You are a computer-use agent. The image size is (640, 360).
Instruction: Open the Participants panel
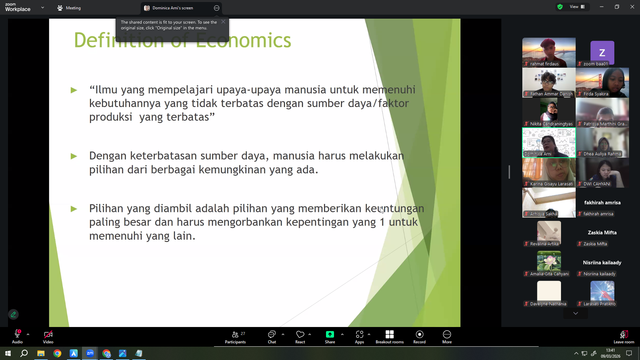(x=236, y=337)
